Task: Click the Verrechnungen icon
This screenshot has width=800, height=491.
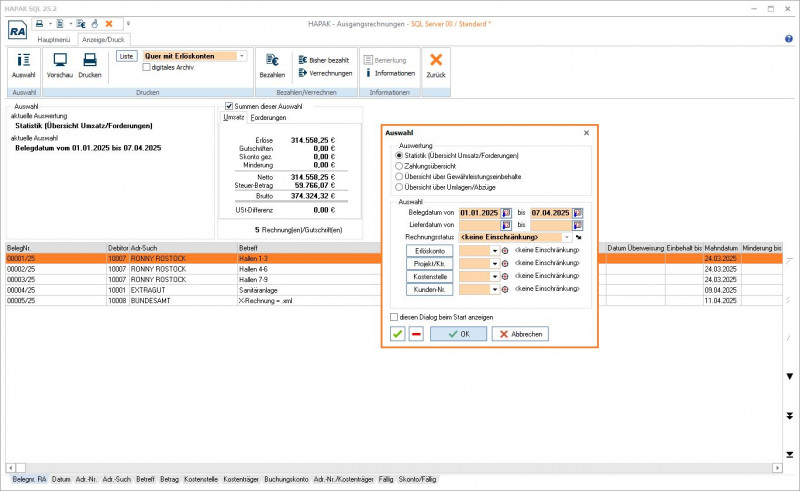Action: pos(325,73)
